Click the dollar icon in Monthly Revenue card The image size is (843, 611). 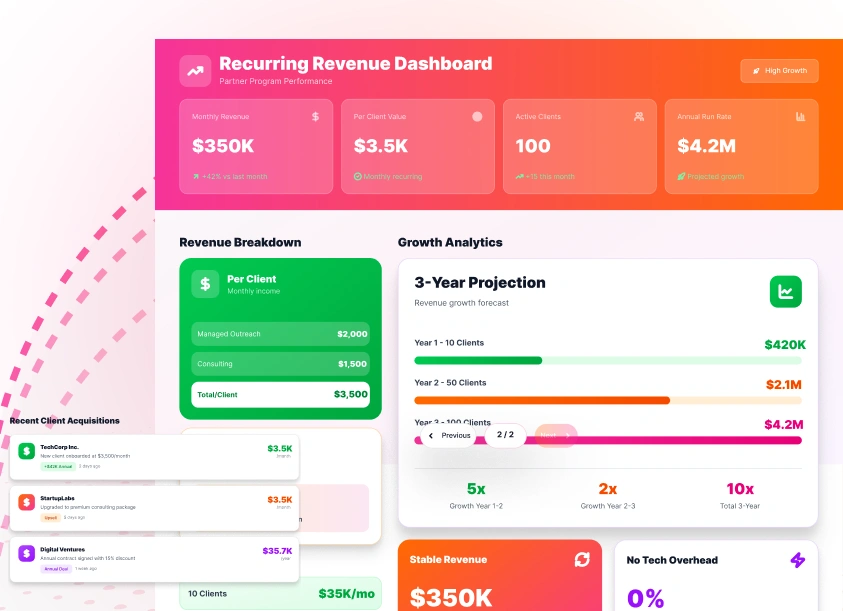click(x=316, y=116)
